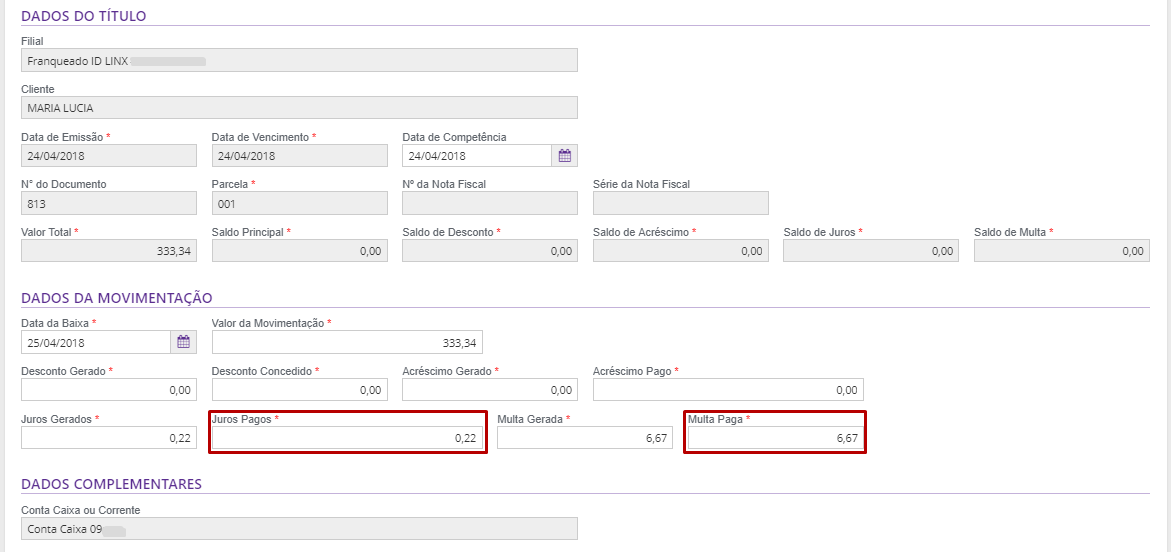The width and height of the screenshot is (1171, 552).
Task: Edit the Juros Pagos value
Action: coord(347,438)
